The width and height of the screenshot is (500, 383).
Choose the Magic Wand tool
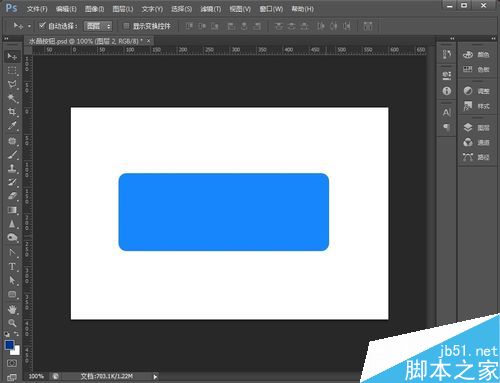(x=12, y=98)
